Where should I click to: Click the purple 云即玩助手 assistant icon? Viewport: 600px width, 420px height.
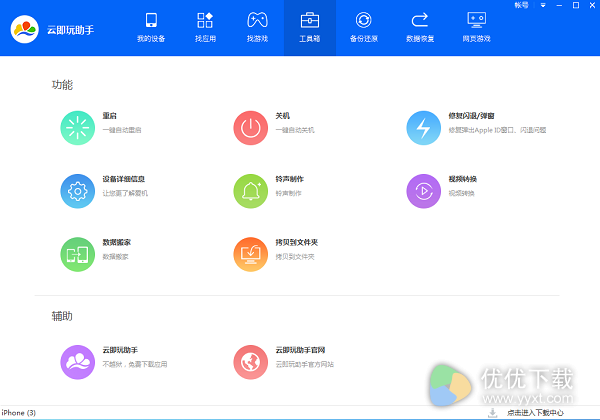click(78, 362)
